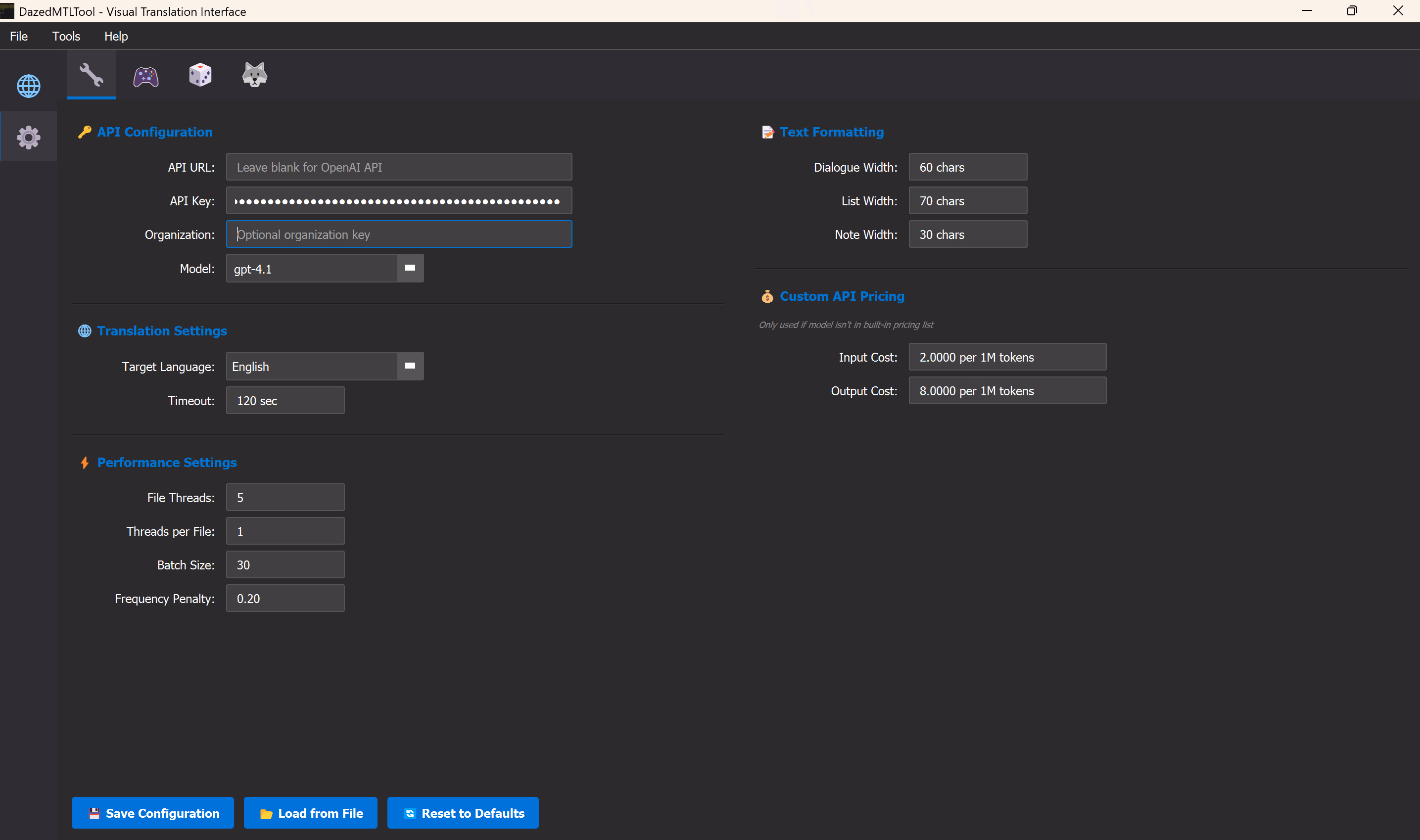
Task: Open the game controller tab
Action: [145, 76]
